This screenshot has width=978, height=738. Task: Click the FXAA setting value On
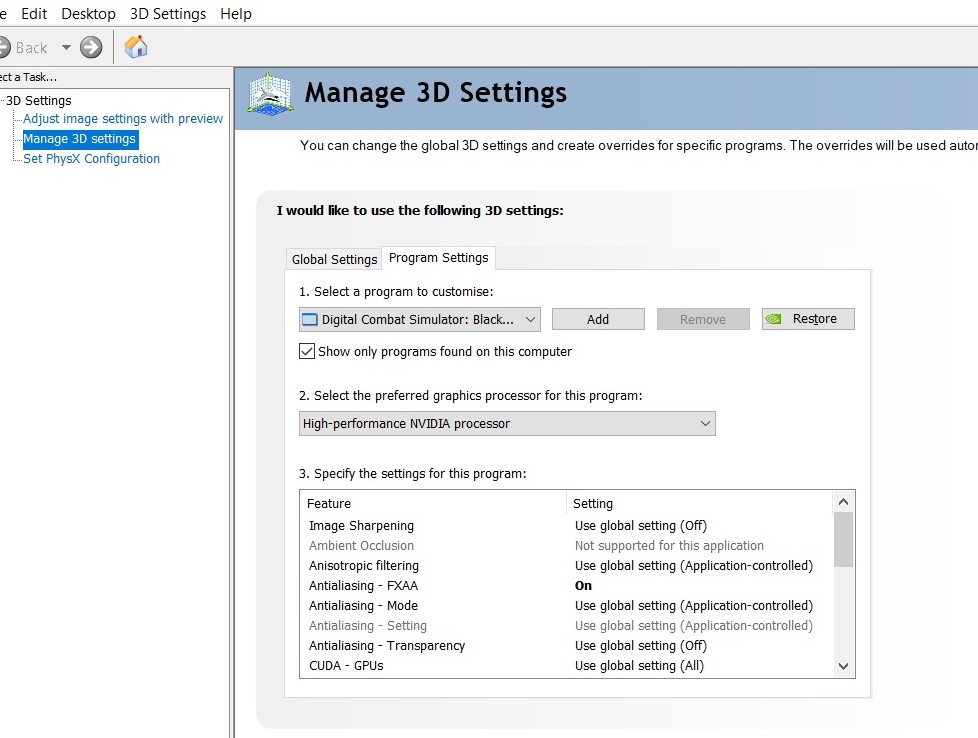click(x=583, y=585)
